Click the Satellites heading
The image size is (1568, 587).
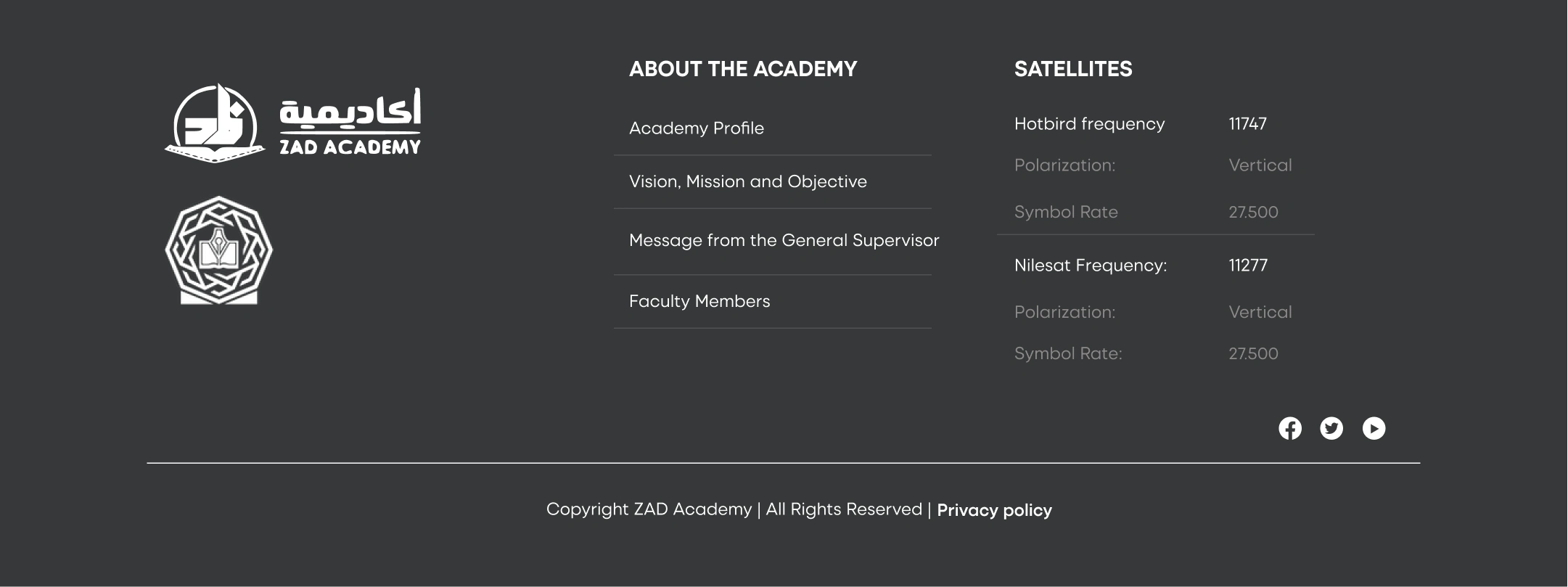[x=1073, y=69]
